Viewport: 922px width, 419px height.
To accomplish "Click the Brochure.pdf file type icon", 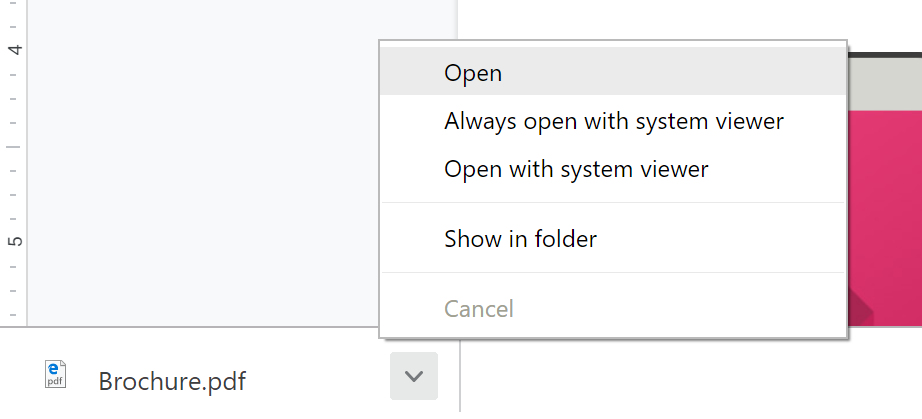I will click(56, 375).
